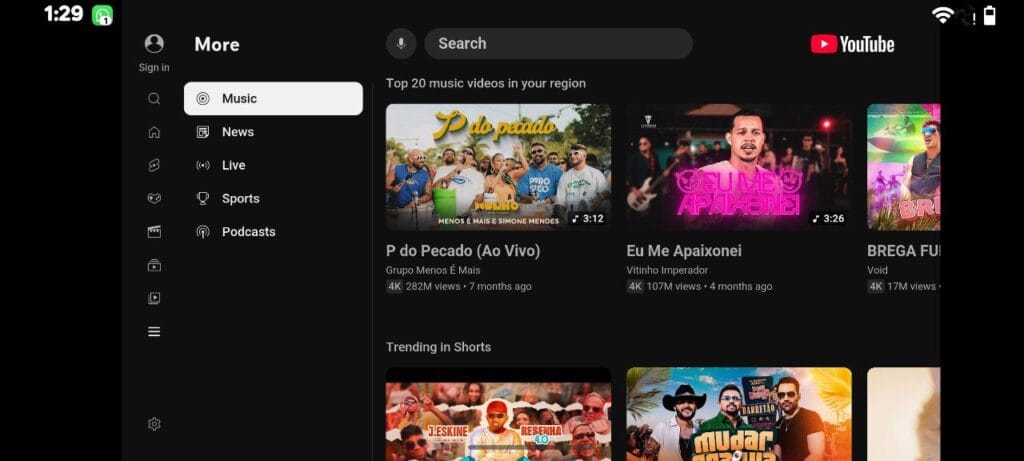The image size is (1024, 461).
Task: Tap the 1:29 clock
Action: (x=63, y=14)
